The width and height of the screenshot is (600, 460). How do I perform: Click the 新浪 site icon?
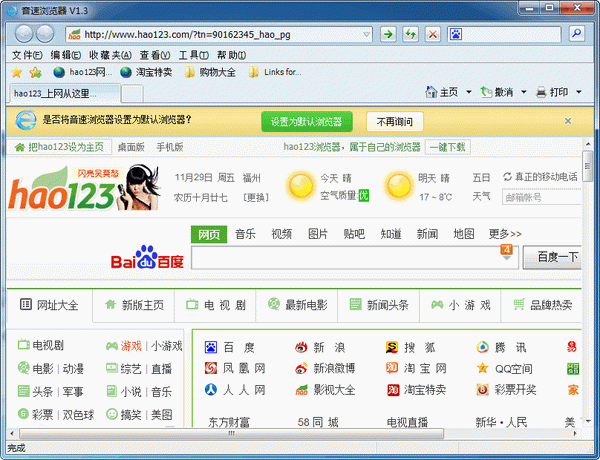pos(301,347)
